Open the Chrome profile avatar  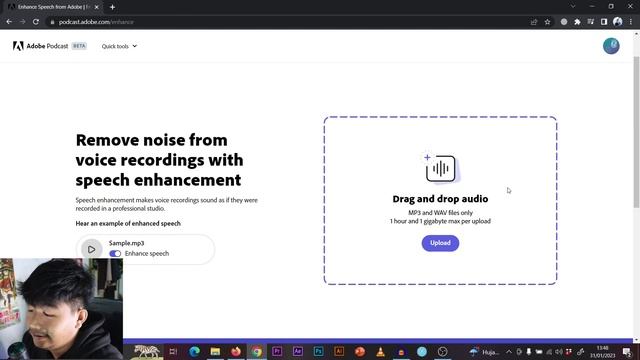click(618, 22)
